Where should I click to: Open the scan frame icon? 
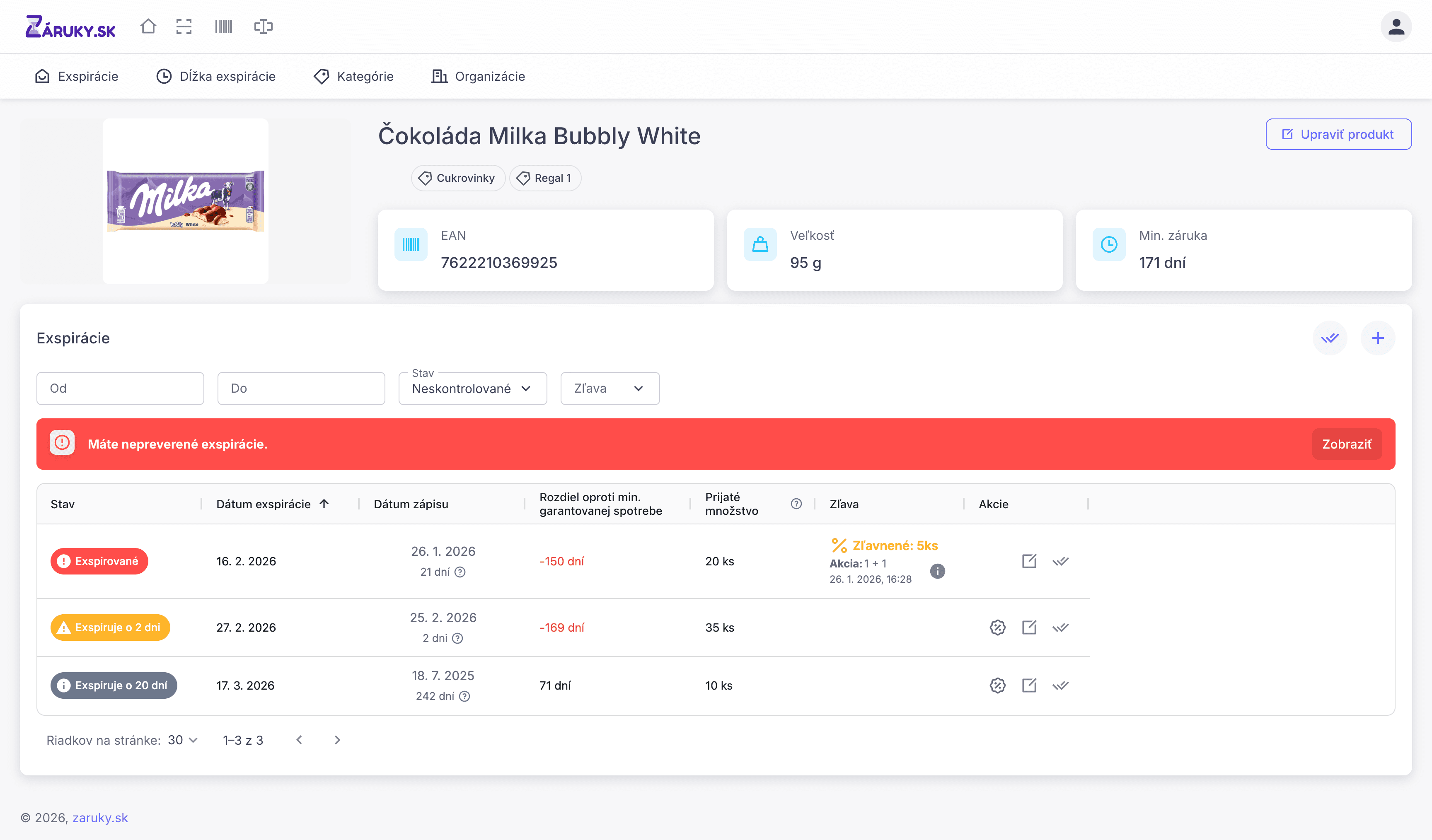184,26
